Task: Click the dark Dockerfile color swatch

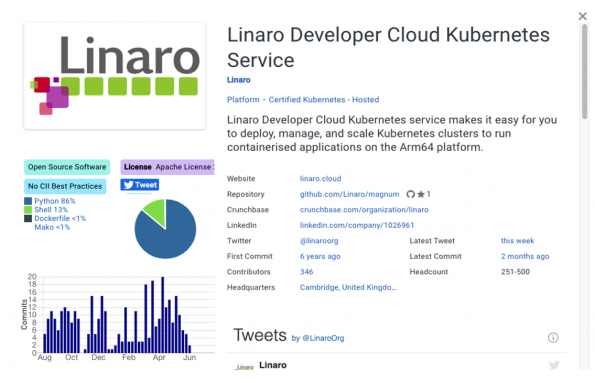Action: [28, 218]
